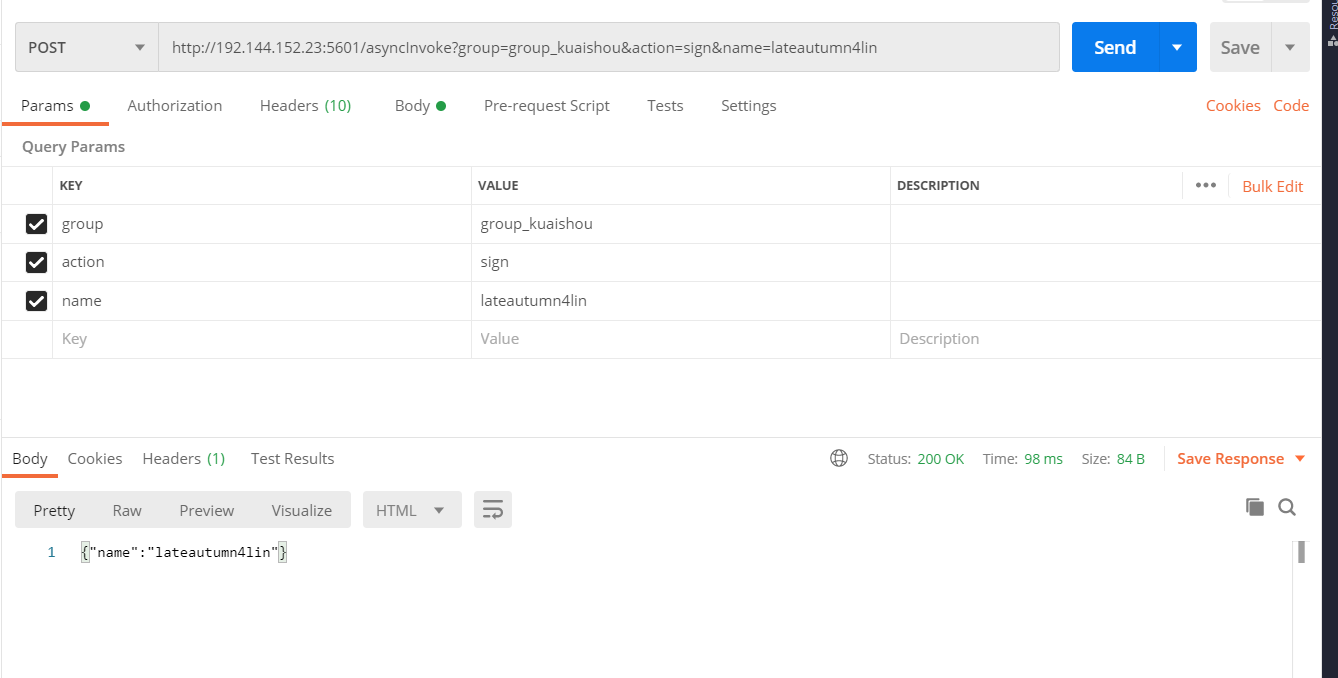This screenshot has height=678, width=1338.
Task: Copy response body with the copy icon
Action: pos(1254,507)
